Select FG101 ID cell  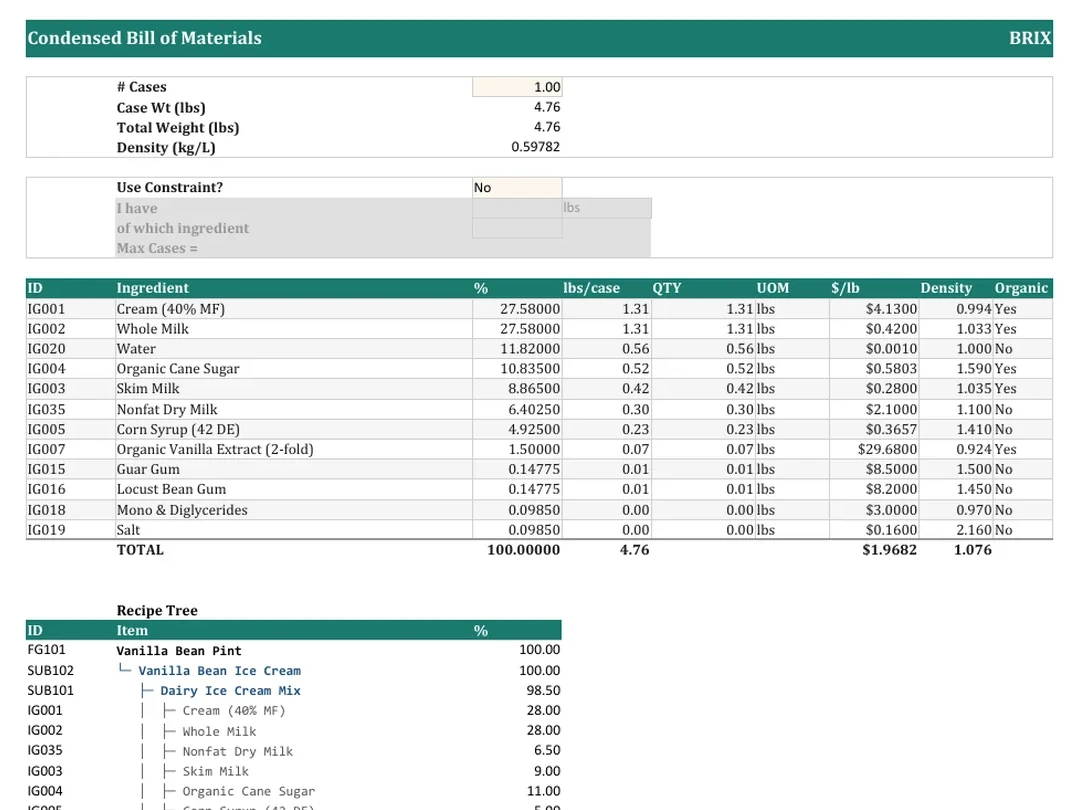click(45, 650)
